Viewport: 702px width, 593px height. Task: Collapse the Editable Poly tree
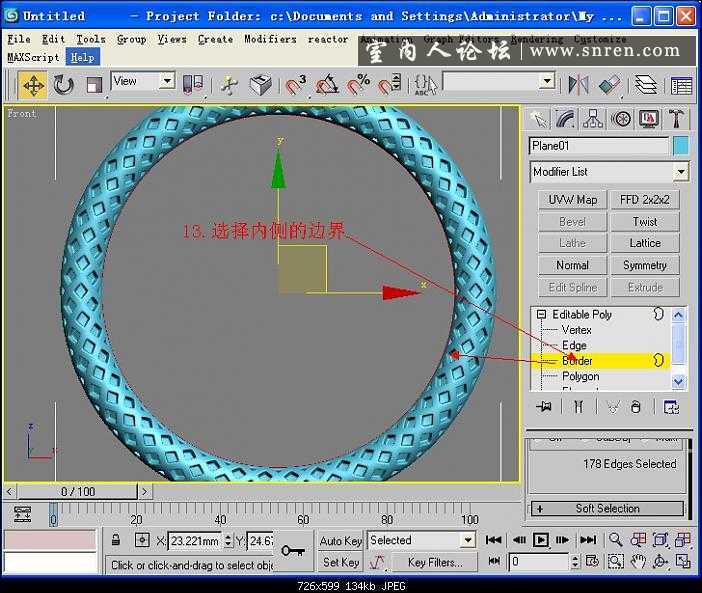(541, 314)
